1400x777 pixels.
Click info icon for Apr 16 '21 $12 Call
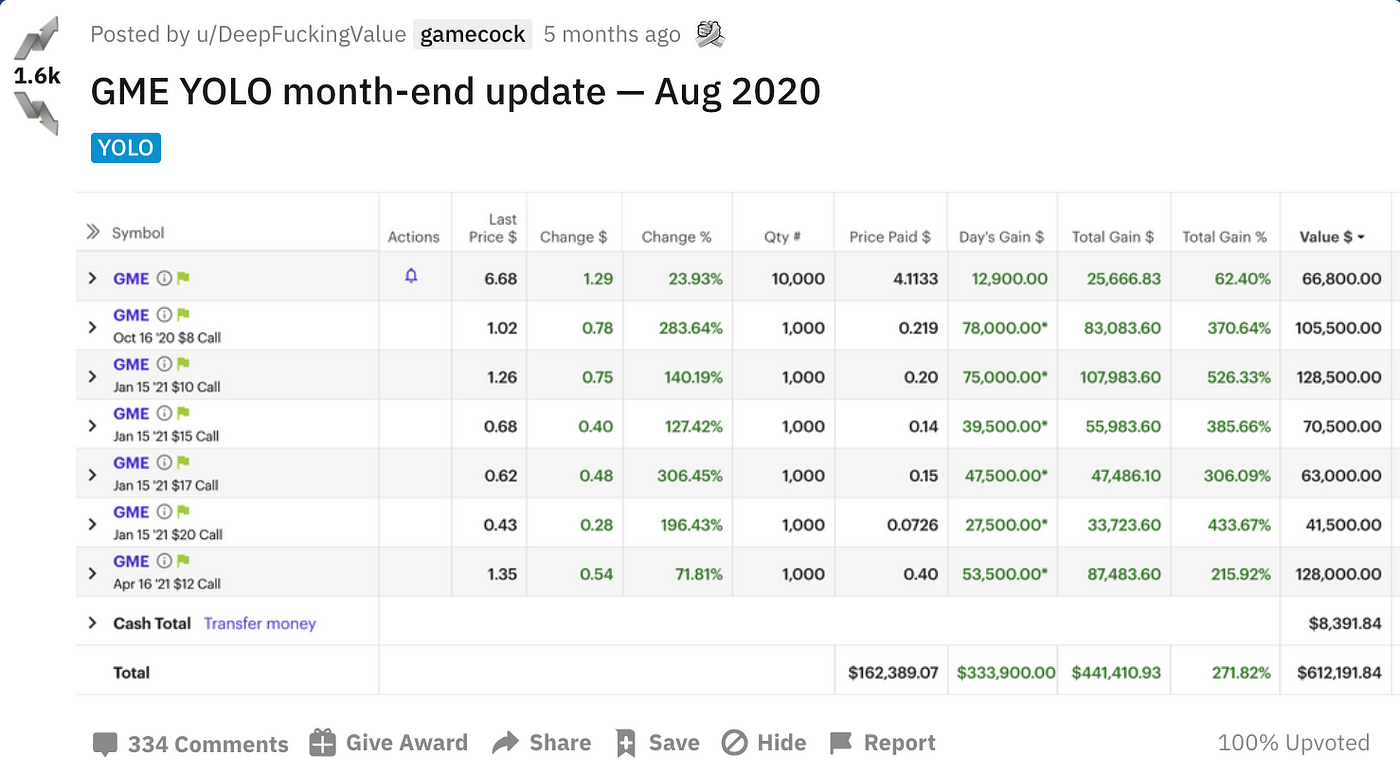pyautogui.click(x=164, y=561)
